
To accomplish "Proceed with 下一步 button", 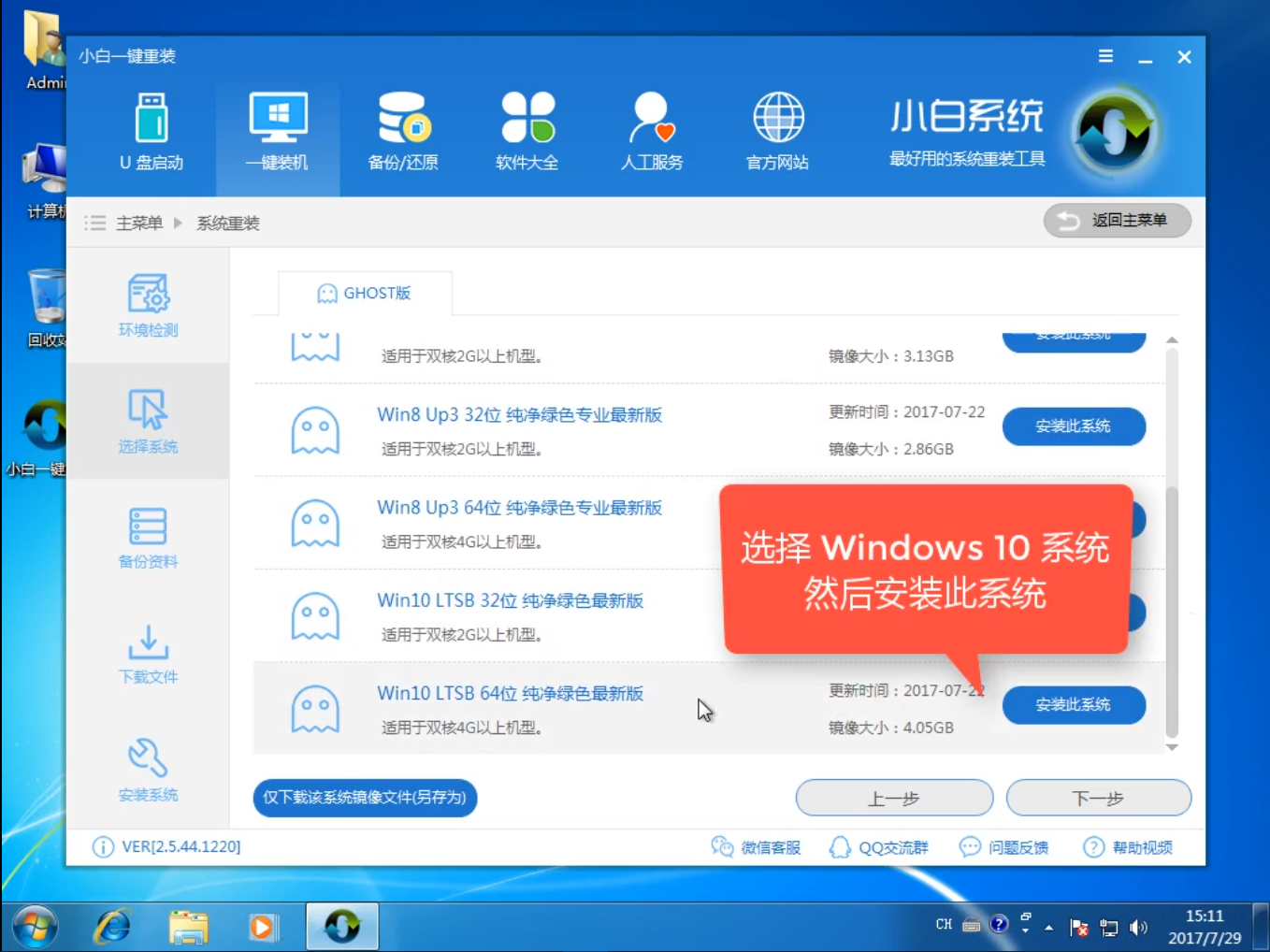I will [1099, 798].
